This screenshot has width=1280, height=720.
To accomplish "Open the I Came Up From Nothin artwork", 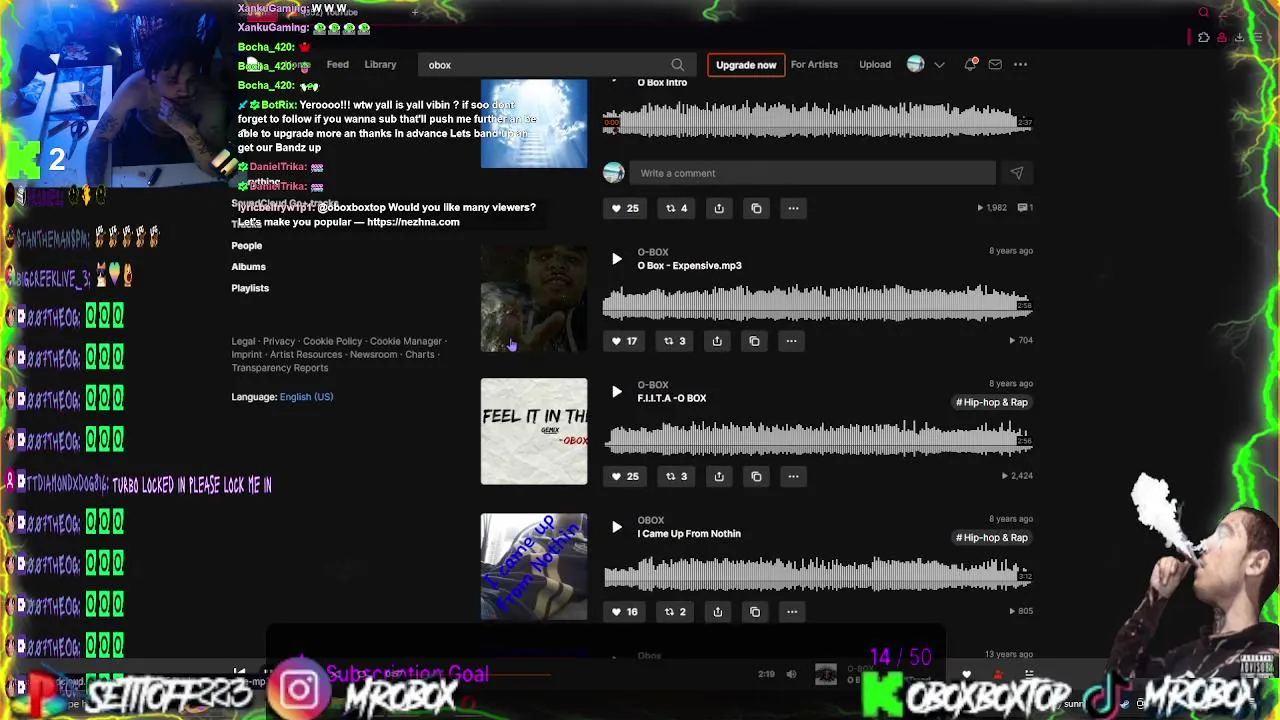I will click(x=534, y=567).
